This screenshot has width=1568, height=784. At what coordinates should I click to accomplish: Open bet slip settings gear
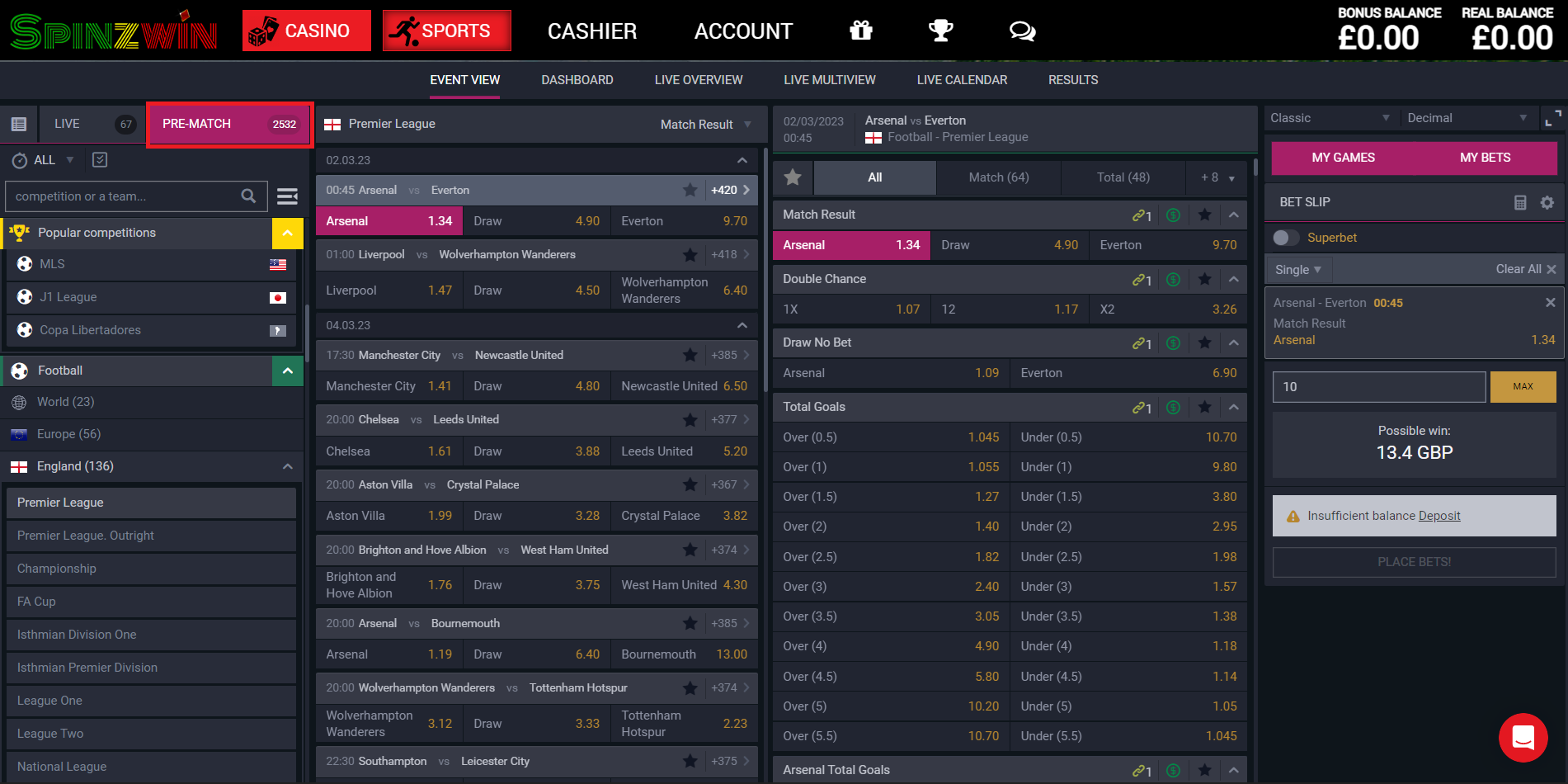tap(1547, 202)
